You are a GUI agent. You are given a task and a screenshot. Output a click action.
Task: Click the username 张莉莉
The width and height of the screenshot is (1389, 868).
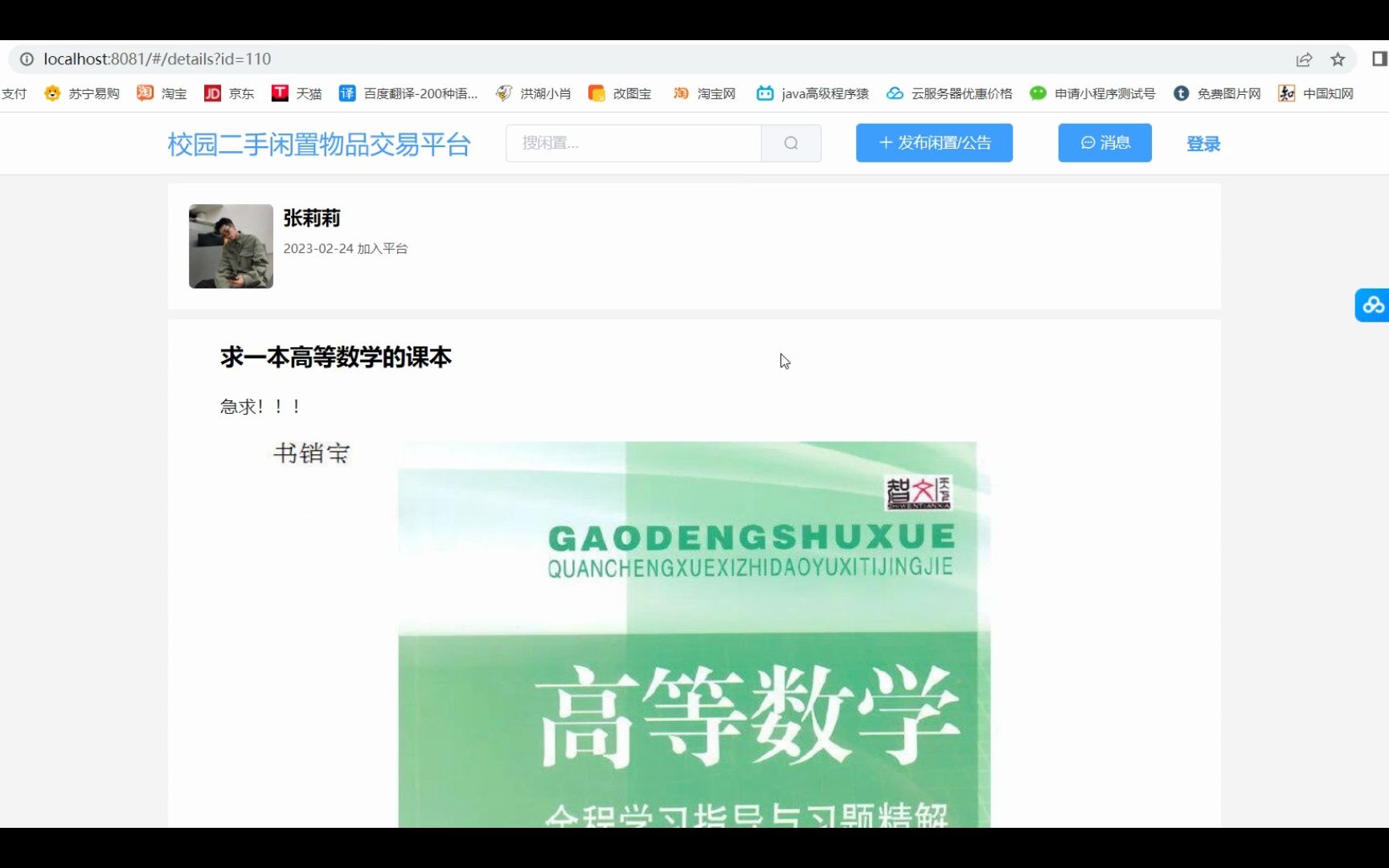[x=312, y=218]
